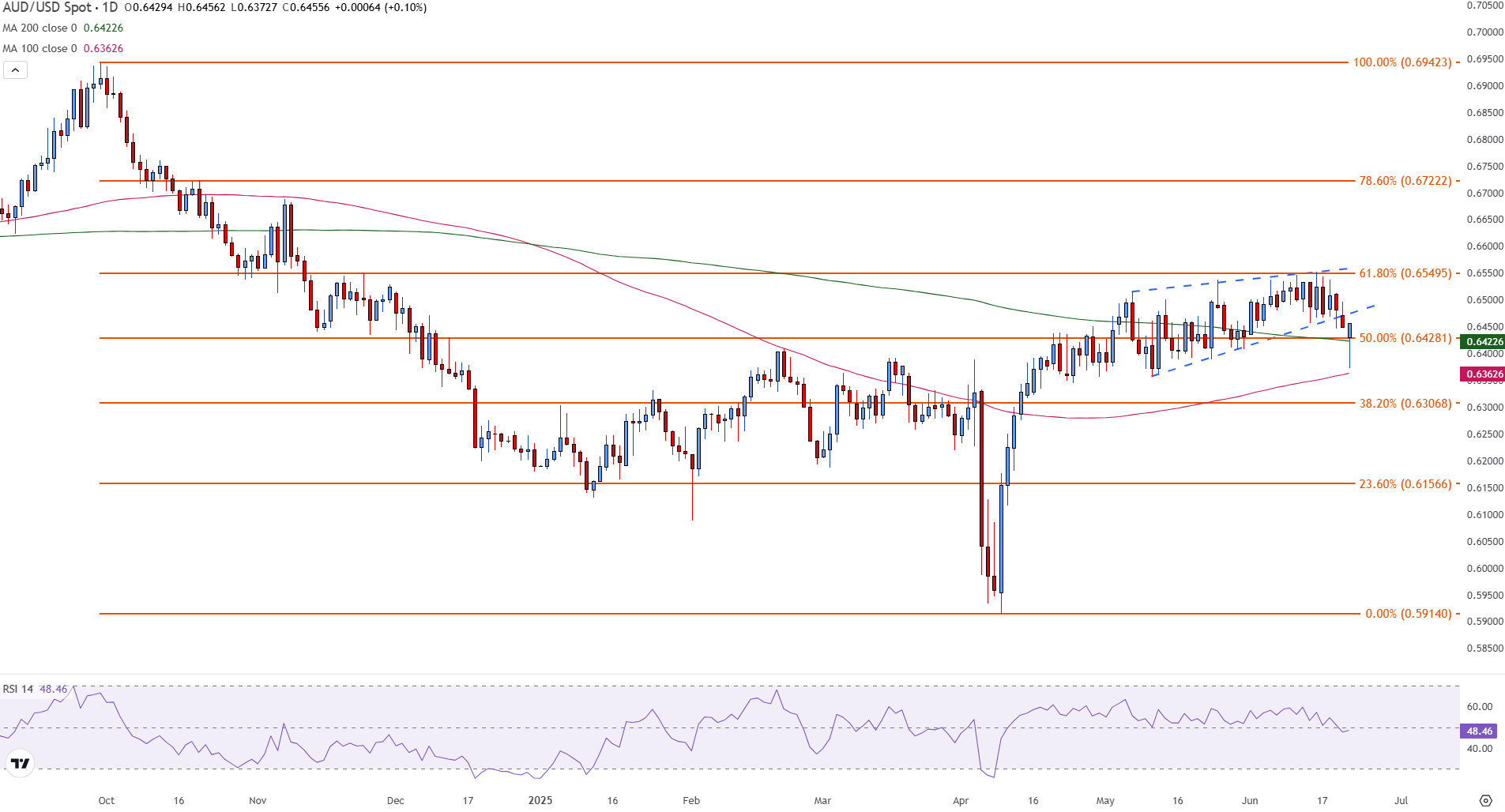Select the 50.00% (0.64281) Fibonacci label
Image resolution: width=1505 pixels, height=812 pixels.
[x=1405, y=338]
